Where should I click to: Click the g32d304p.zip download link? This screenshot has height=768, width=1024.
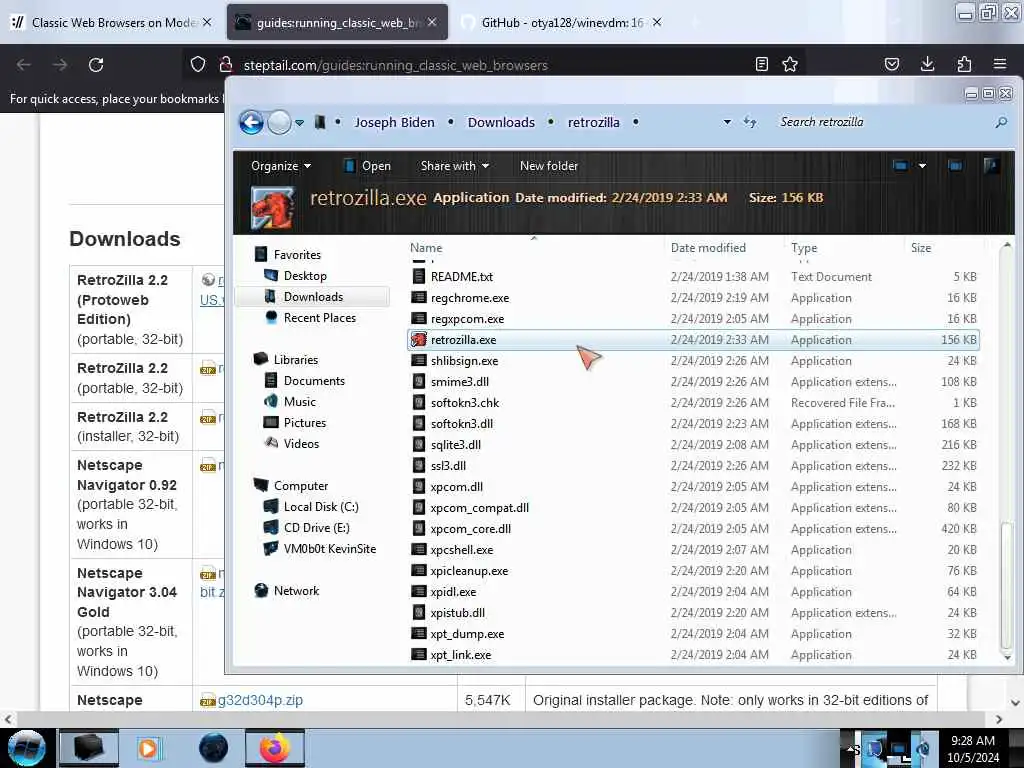[x=260, y=700]
